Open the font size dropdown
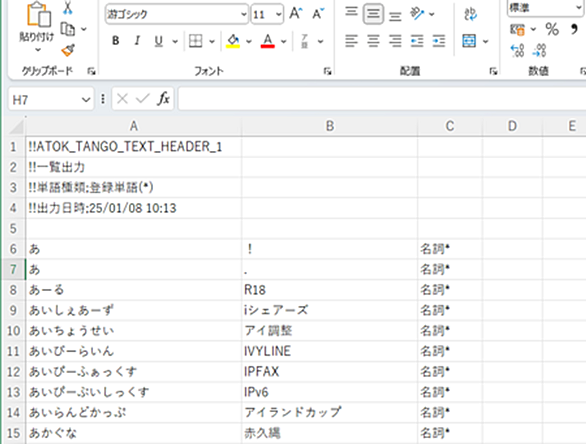Image resolution: width=586 pixels, height=444 pixels. (x=279, y=14)
